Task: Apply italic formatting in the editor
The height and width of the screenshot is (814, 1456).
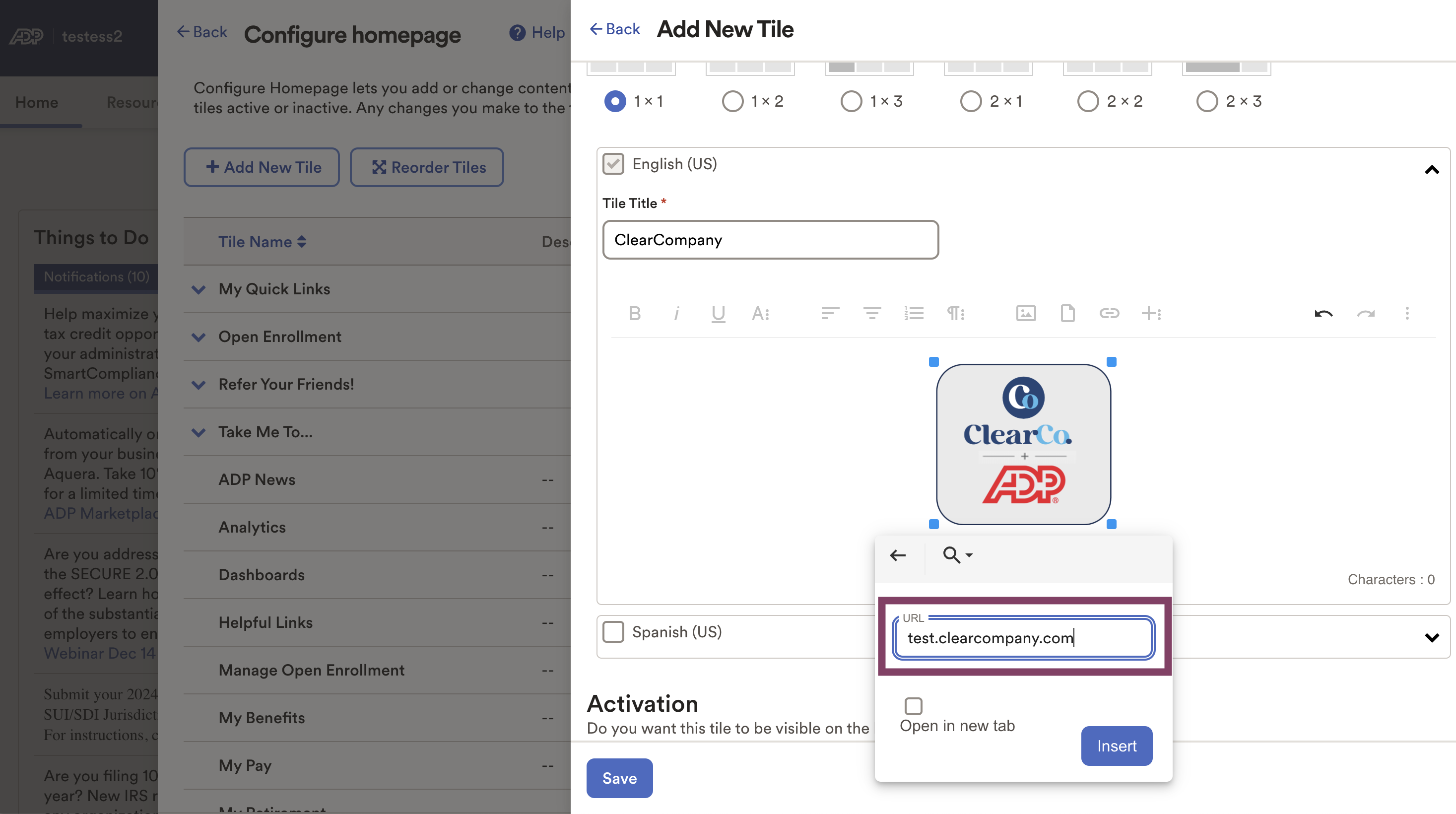Action: [x=676, y=313]
